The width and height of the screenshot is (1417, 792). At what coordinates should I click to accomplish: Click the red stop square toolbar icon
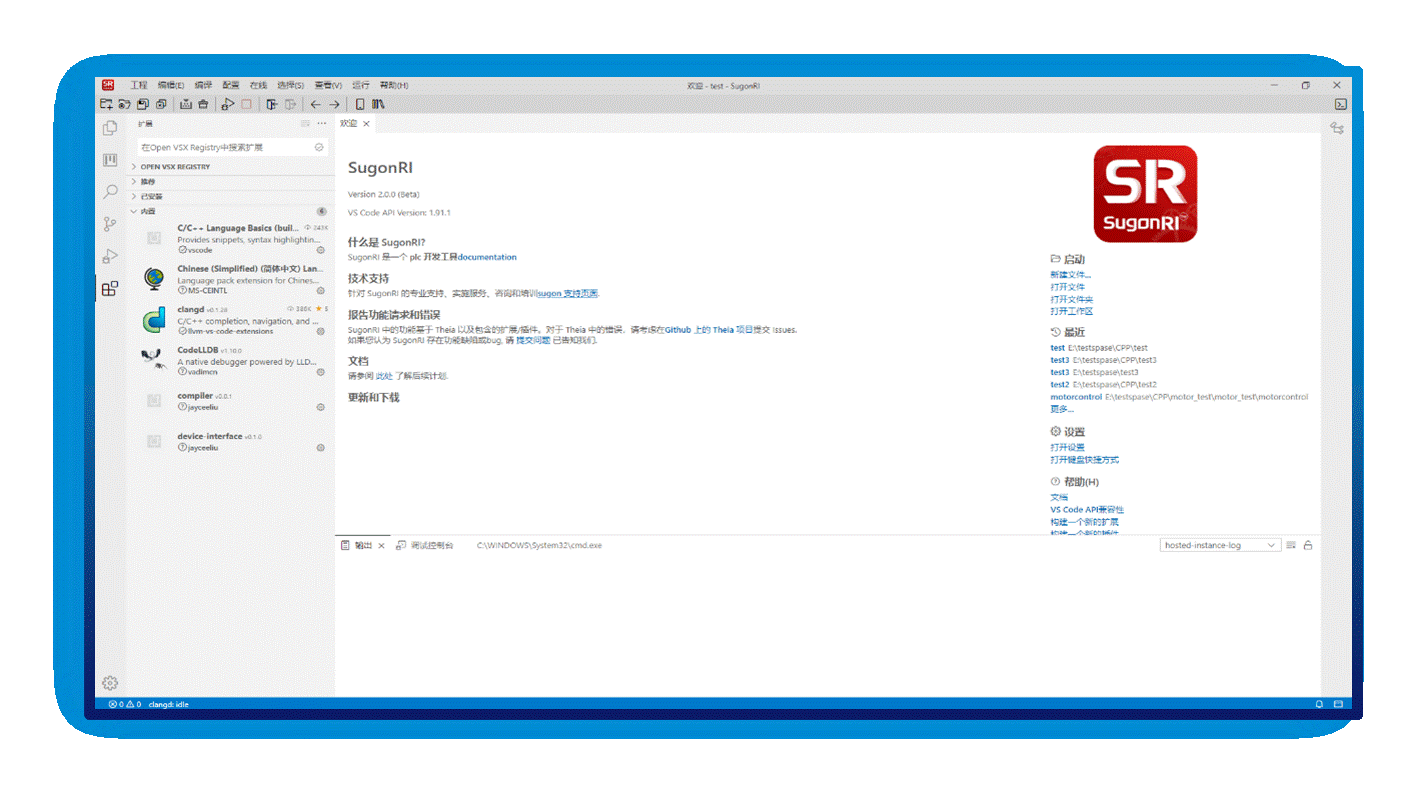(246, 104)
